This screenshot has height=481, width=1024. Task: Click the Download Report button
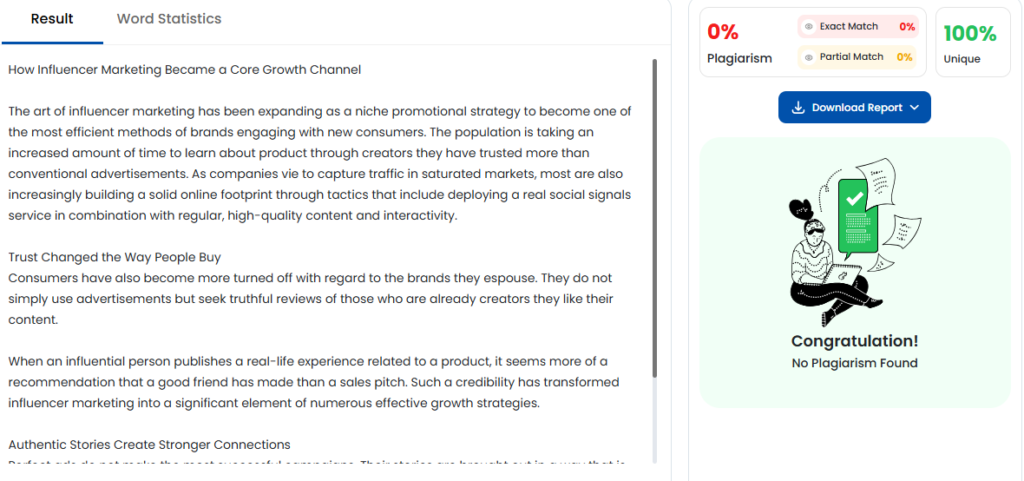click(x=854, y=108)
